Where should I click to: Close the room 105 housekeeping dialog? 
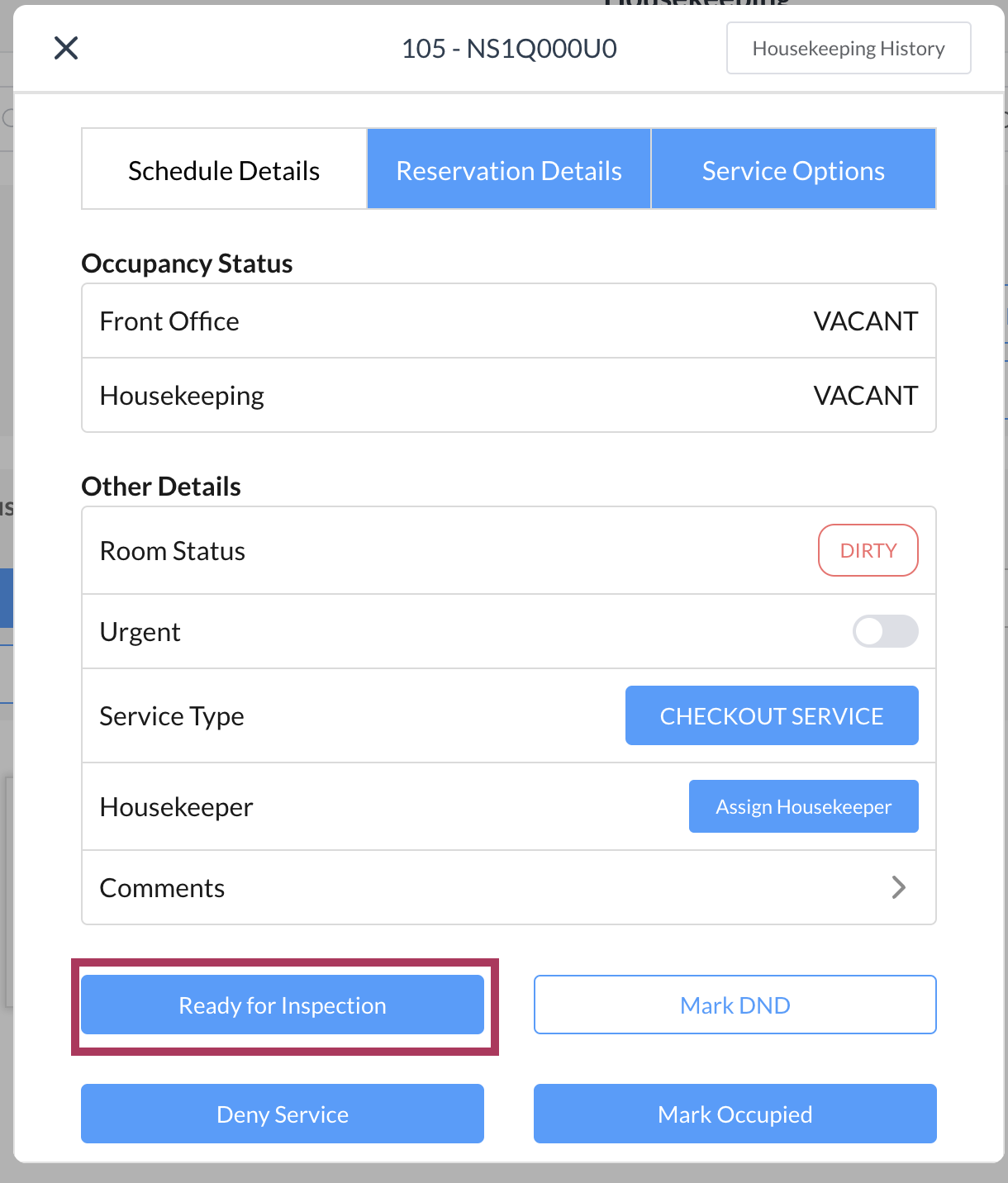(x=66, y=48)
